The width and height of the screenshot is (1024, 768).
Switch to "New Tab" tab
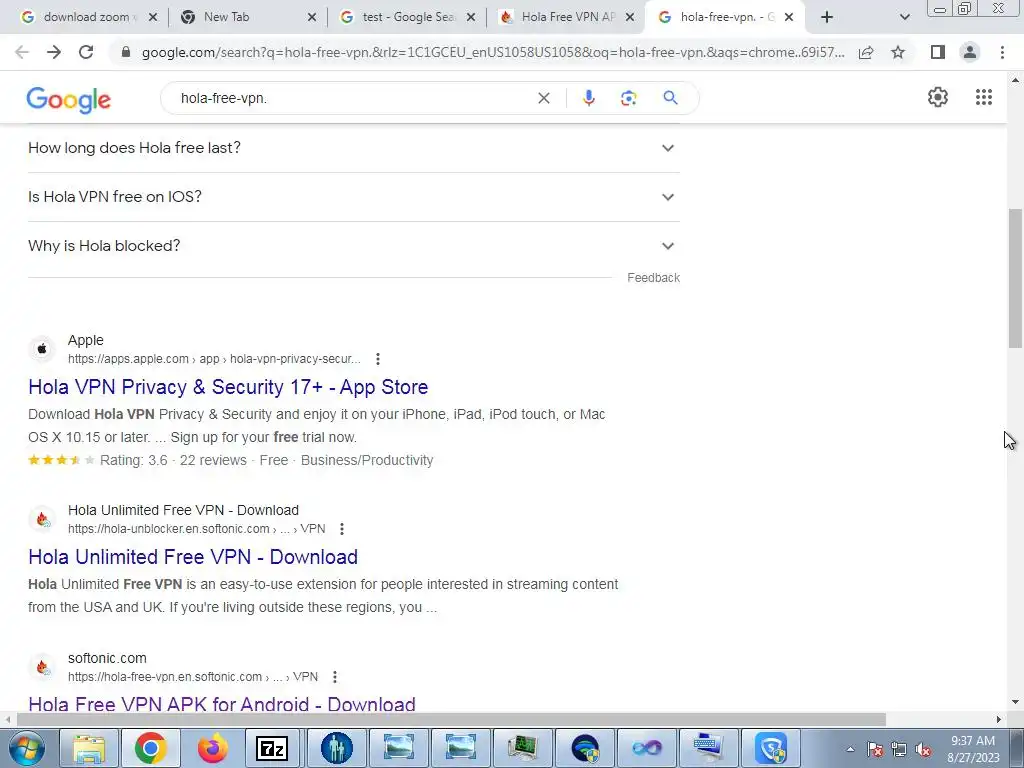pos(247,17)
